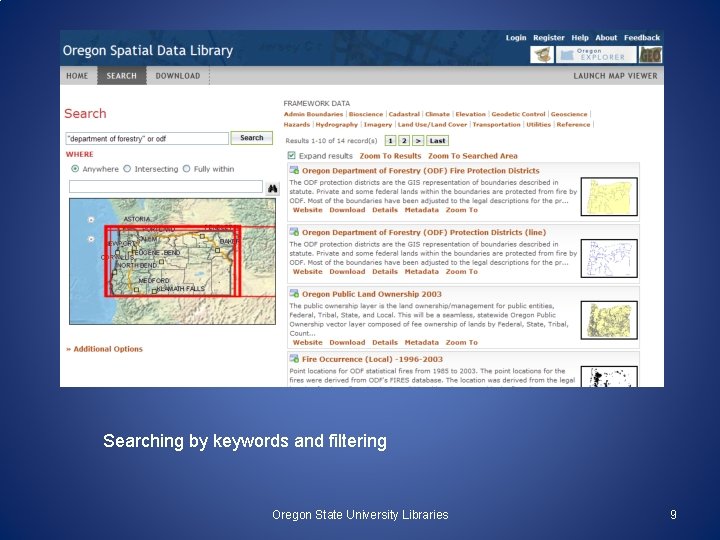Click Protection Districts (line) map thumbnail

click(x=609, y=259)
